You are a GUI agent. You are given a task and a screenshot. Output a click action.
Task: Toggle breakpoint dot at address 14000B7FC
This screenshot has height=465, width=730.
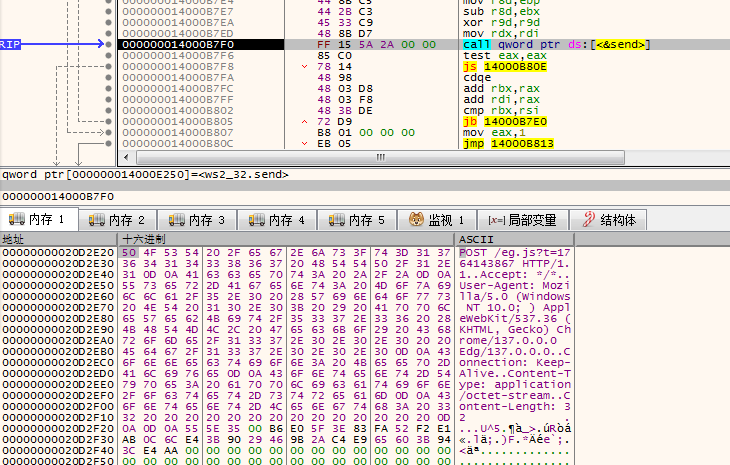(x=108, y=88)
